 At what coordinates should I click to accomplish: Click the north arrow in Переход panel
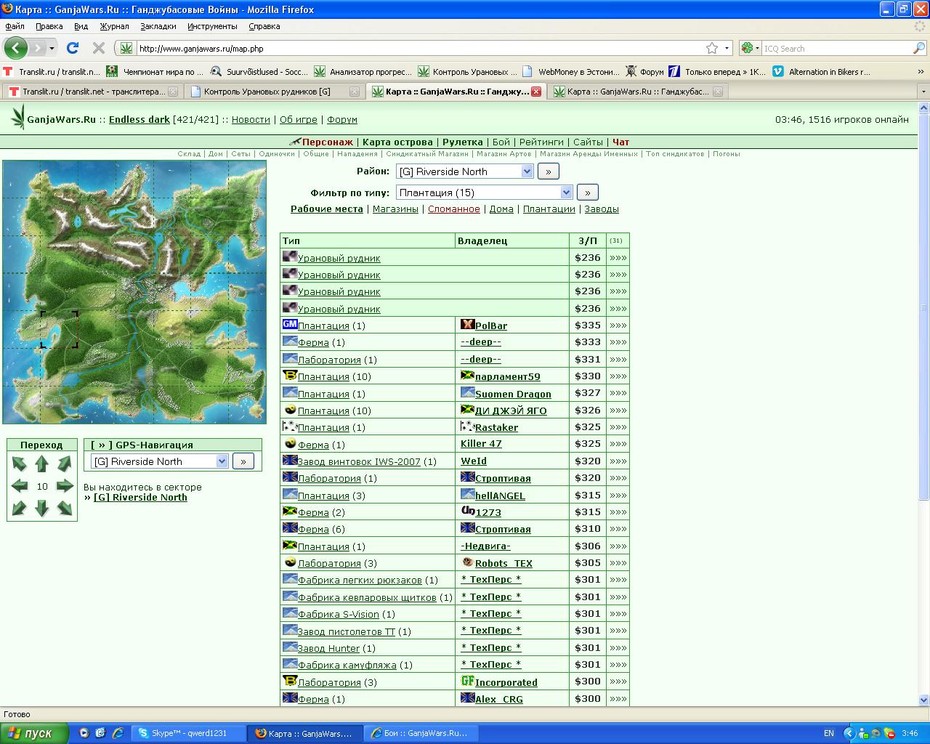pyautogui.click(x=42, y=463)
